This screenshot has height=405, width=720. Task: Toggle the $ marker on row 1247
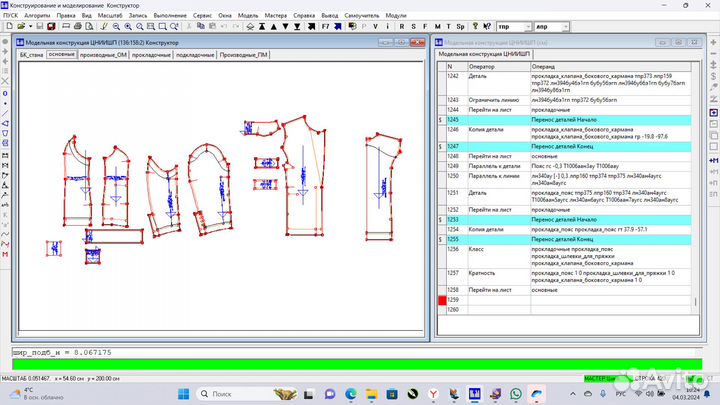441,146
